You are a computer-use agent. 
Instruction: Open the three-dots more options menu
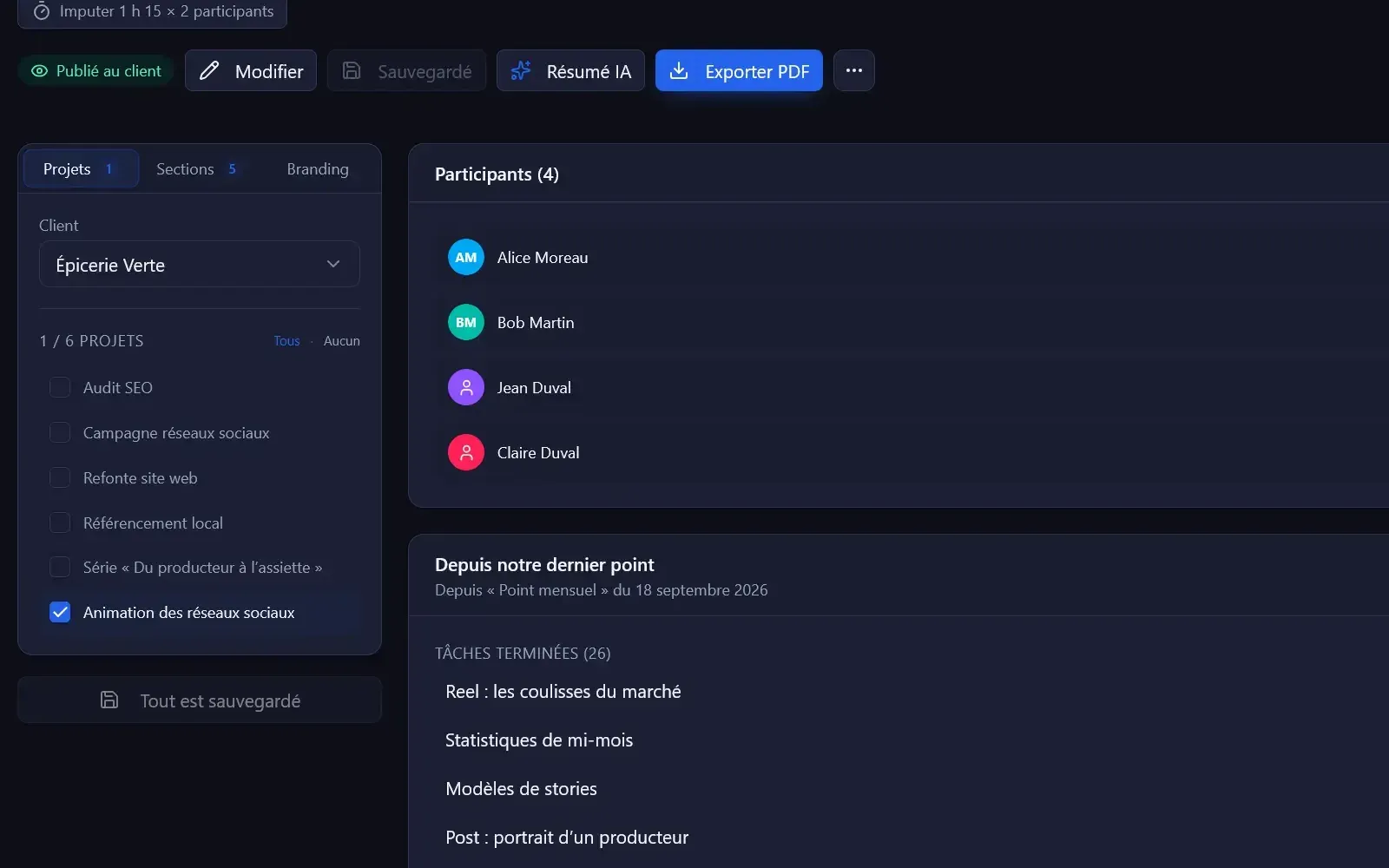[854, 70]
